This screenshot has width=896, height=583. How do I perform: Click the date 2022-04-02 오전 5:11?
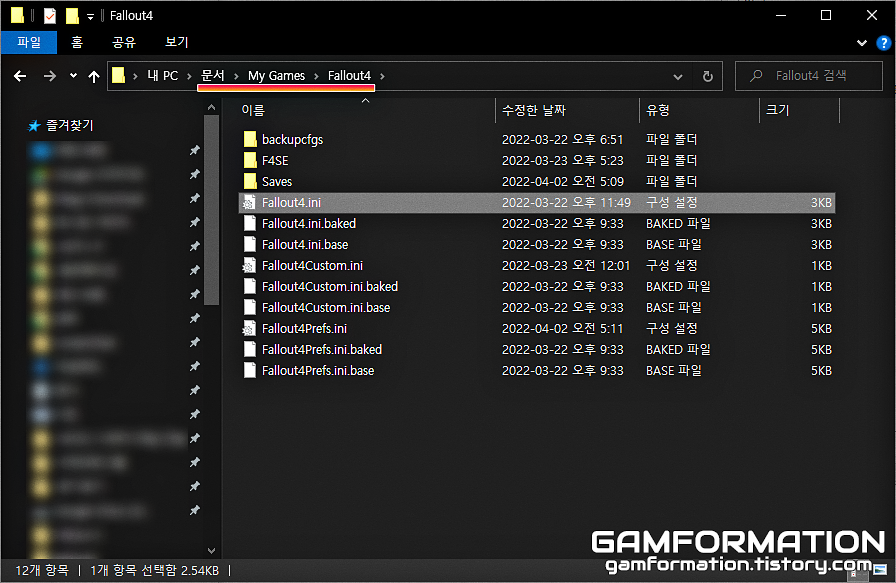tap(563, 329)
